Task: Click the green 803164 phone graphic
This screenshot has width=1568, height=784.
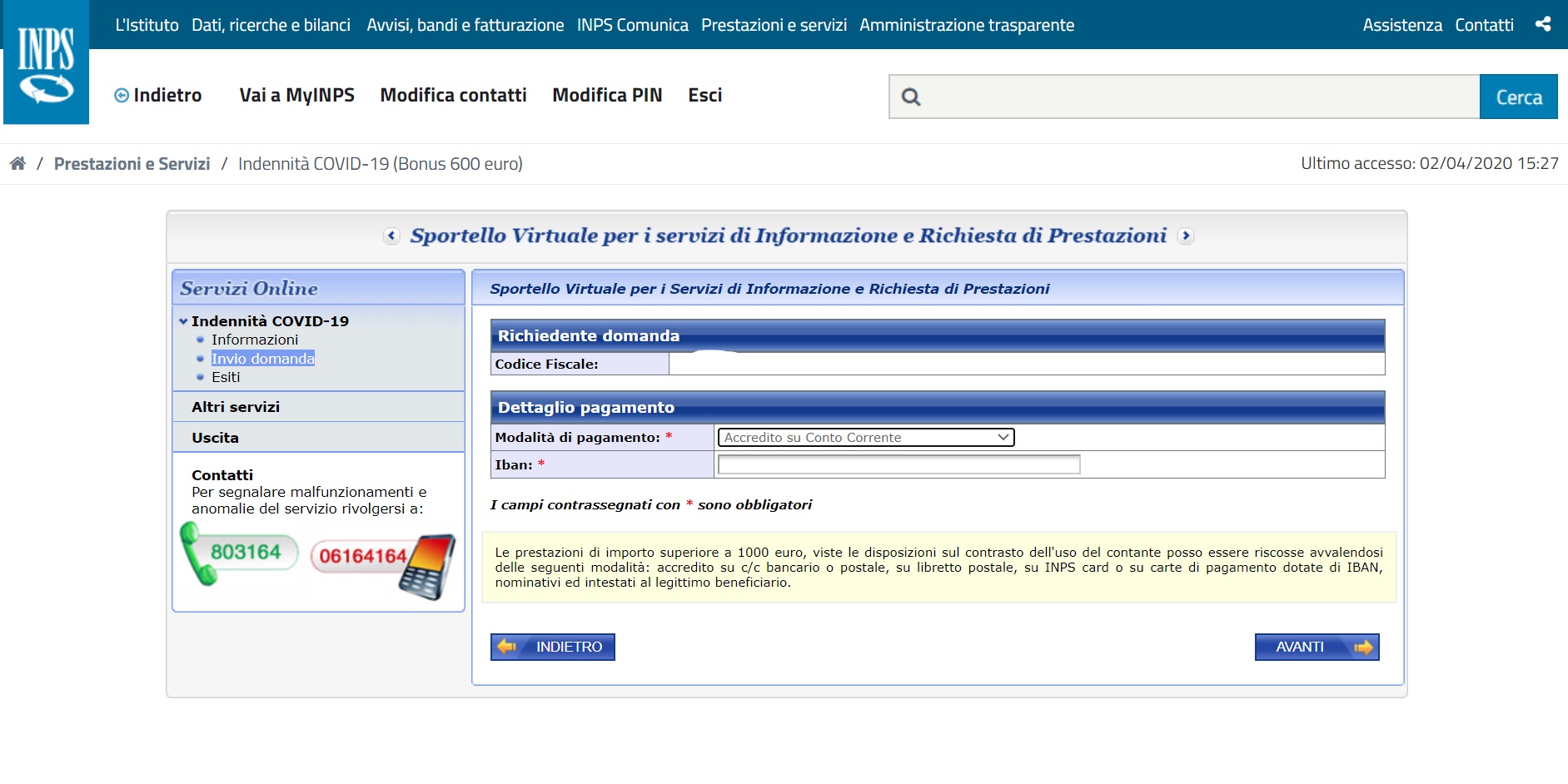Action: tap(239, 553)
